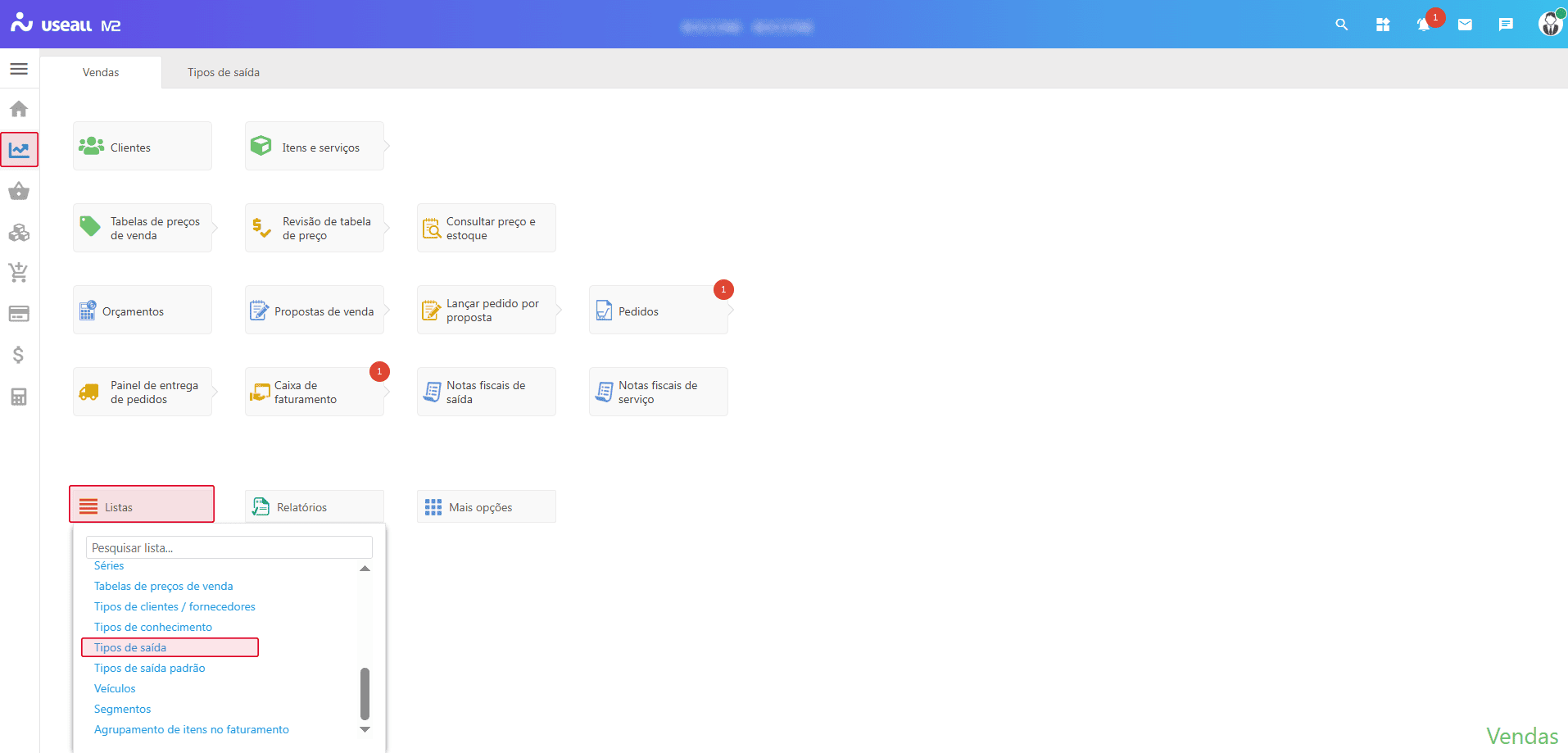Open the search magnifier in header

click(1341, 25)
